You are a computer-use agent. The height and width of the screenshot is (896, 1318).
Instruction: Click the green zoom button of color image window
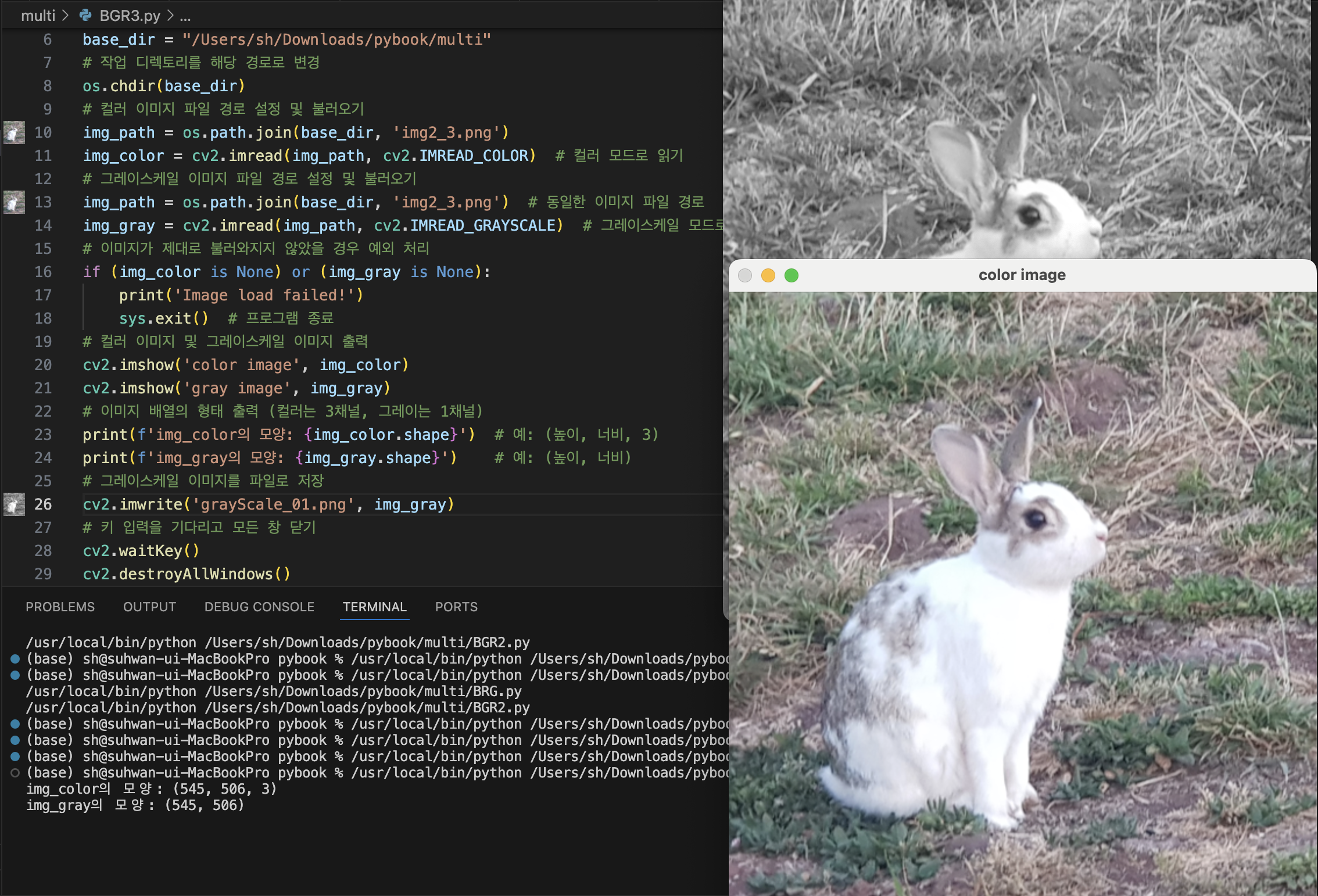[x=791, y=275]
